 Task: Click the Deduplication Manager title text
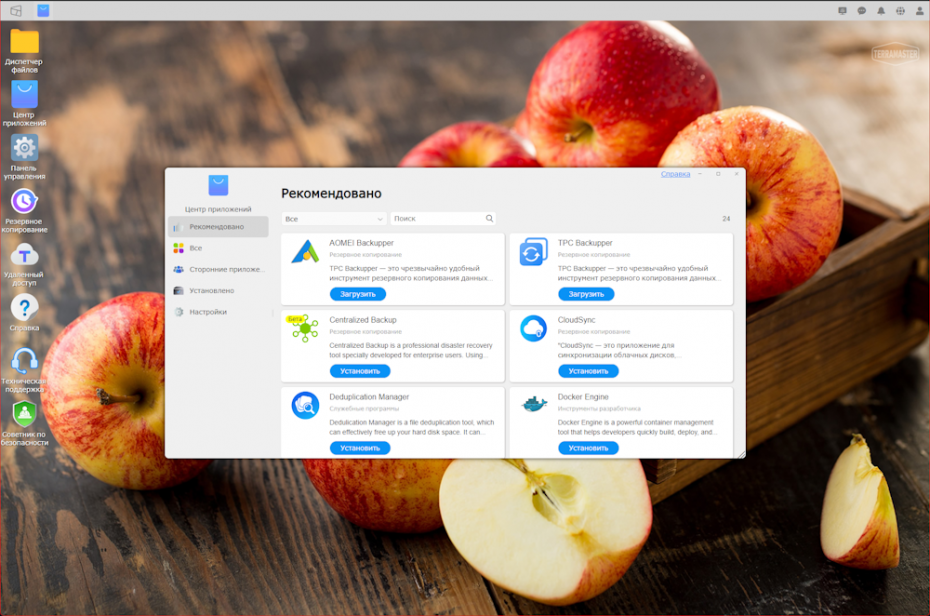(369, 397)
